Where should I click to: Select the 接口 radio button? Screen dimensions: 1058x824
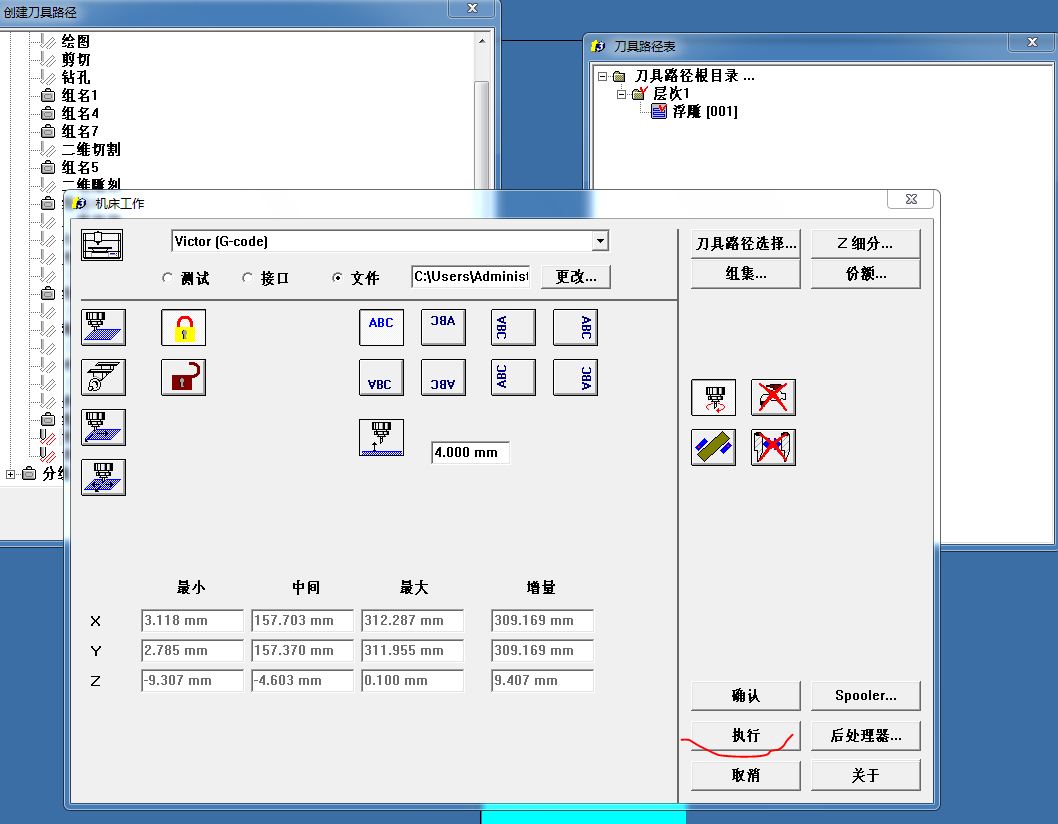click(x=248, y=277)
